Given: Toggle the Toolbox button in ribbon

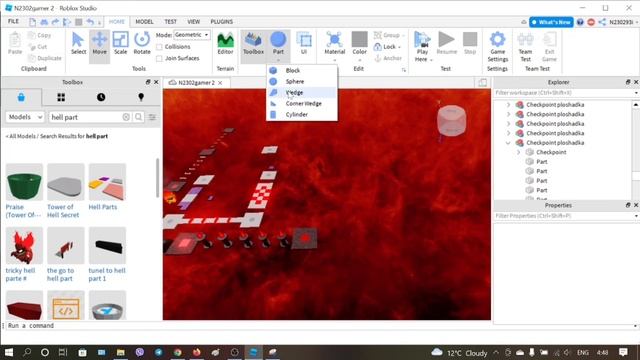Looking at the screenshot, I should coord(253,43).
